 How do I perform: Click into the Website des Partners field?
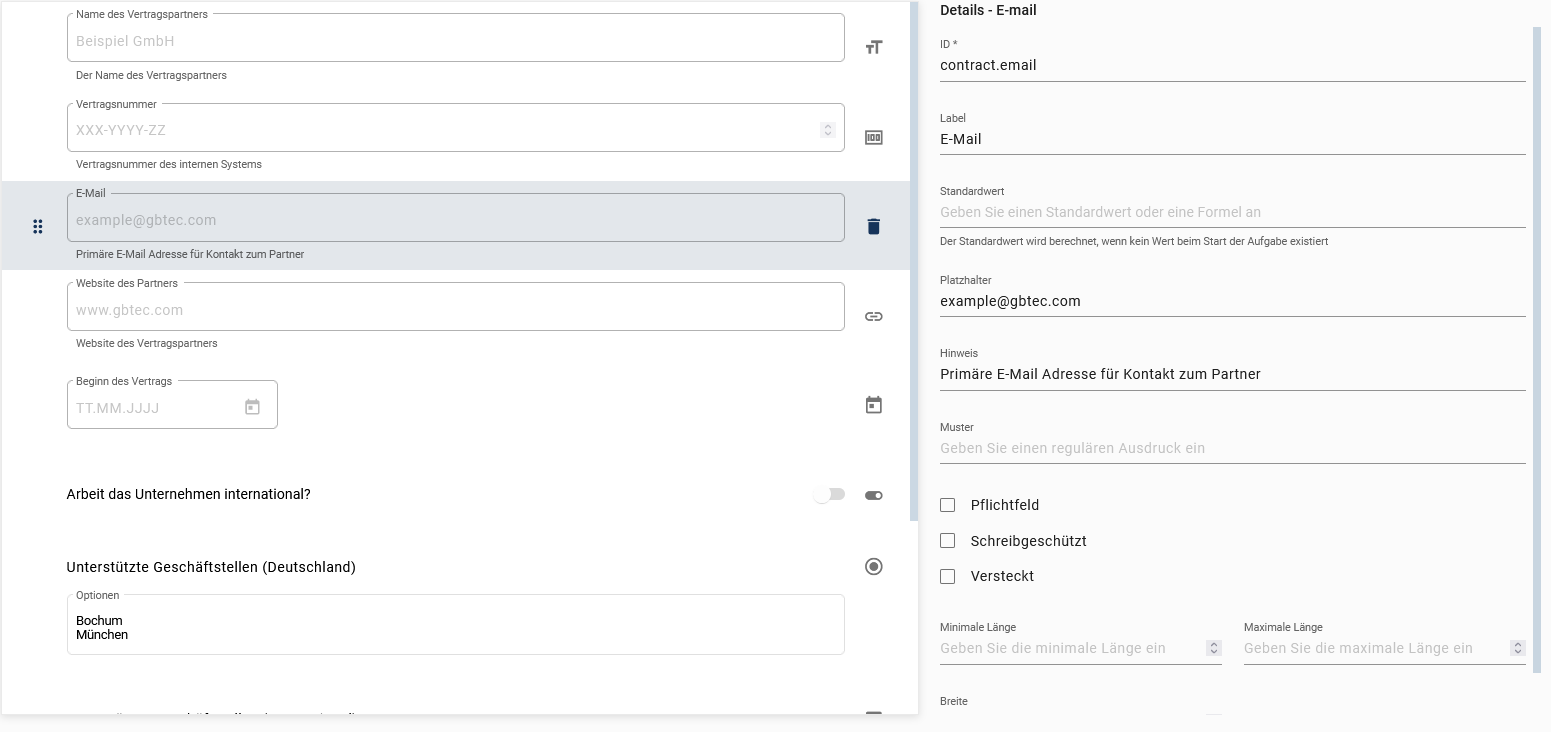[x=456, y=308]
